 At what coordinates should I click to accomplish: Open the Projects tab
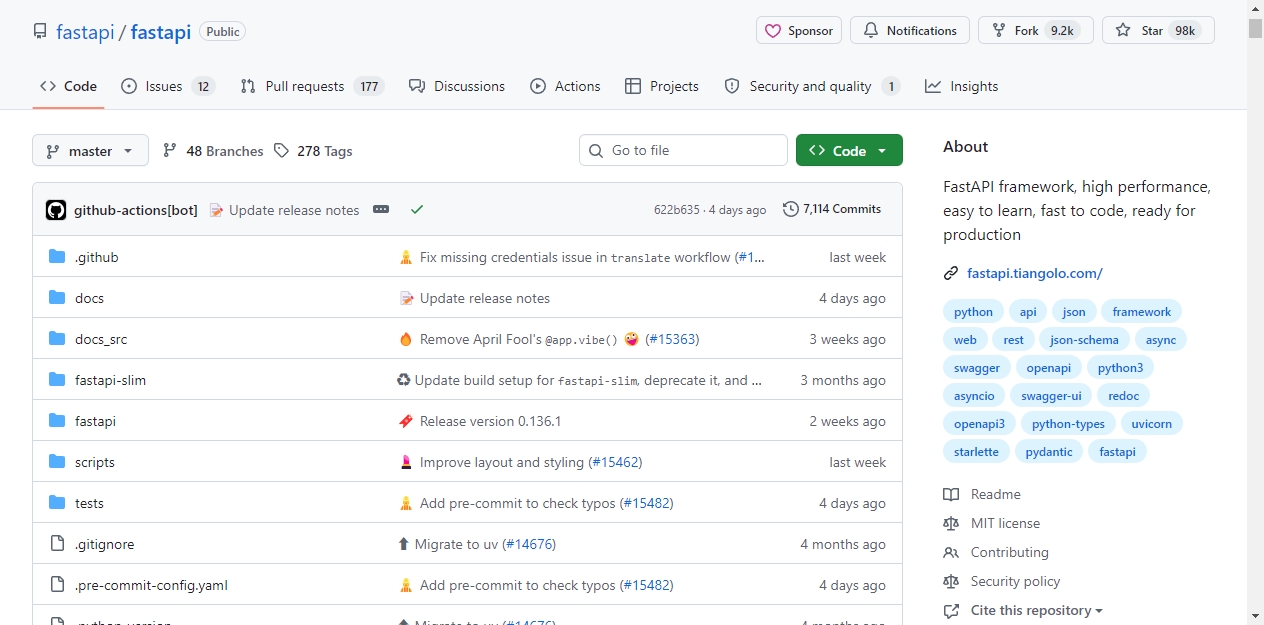point(661,86)
